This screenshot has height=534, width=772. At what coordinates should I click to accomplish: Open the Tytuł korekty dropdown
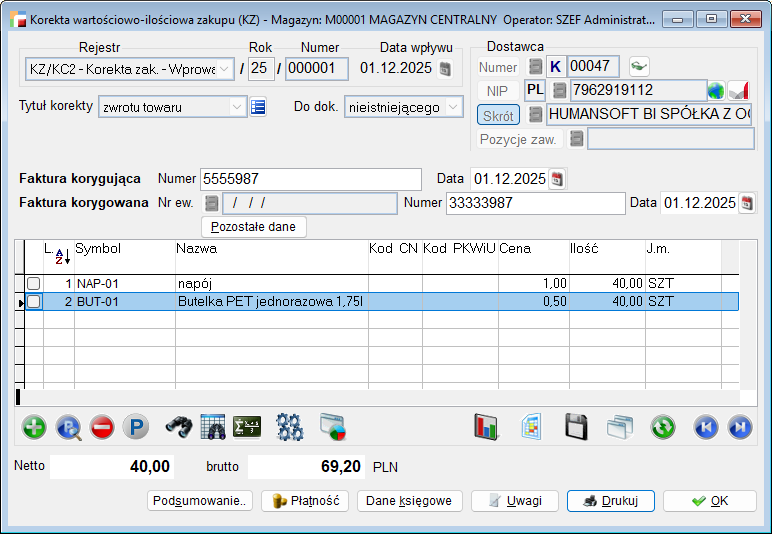click(237, 107)
